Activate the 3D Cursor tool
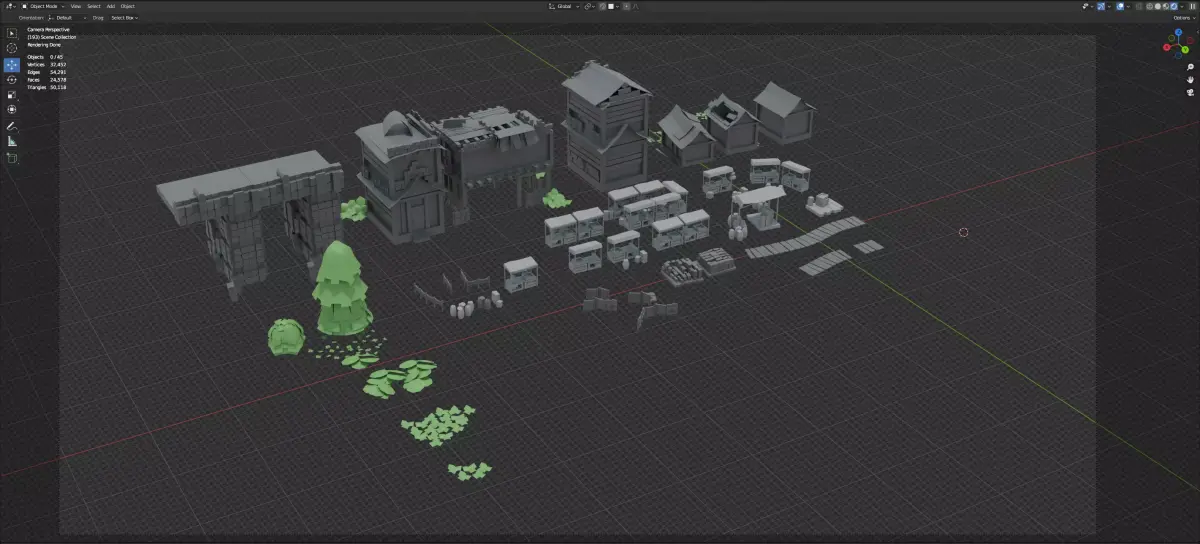This screenshot has height=544, width=1200. tap(12, 48)
